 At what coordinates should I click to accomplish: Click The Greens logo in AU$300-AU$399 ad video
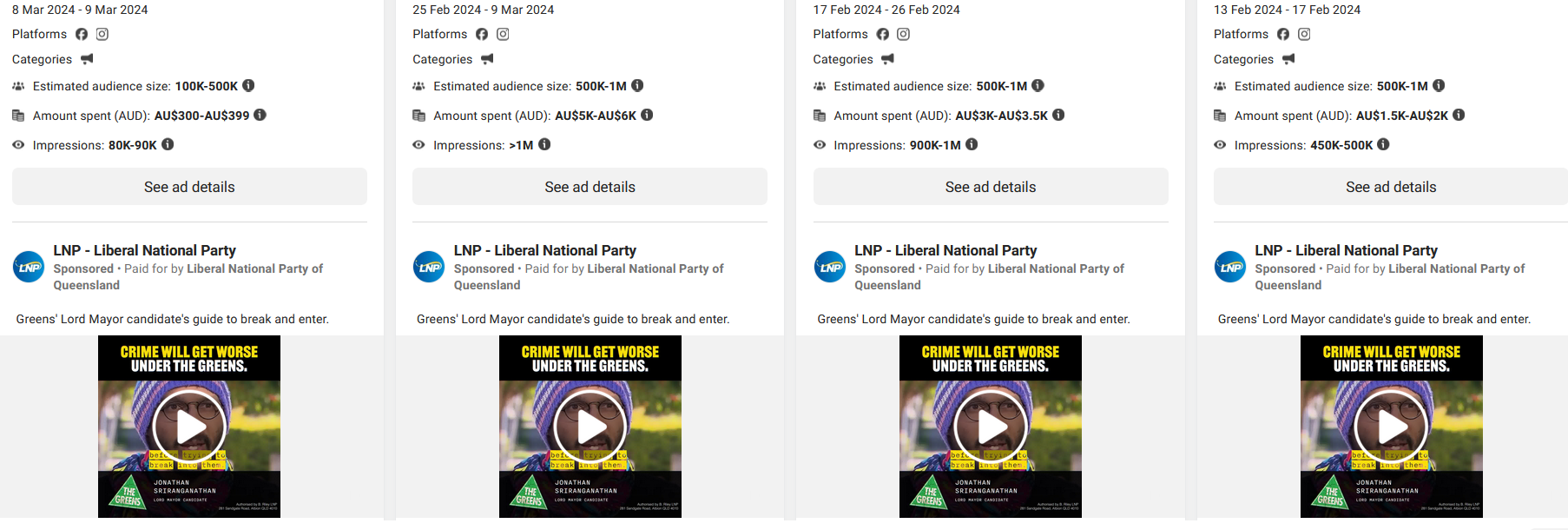(x=127, y=492)
